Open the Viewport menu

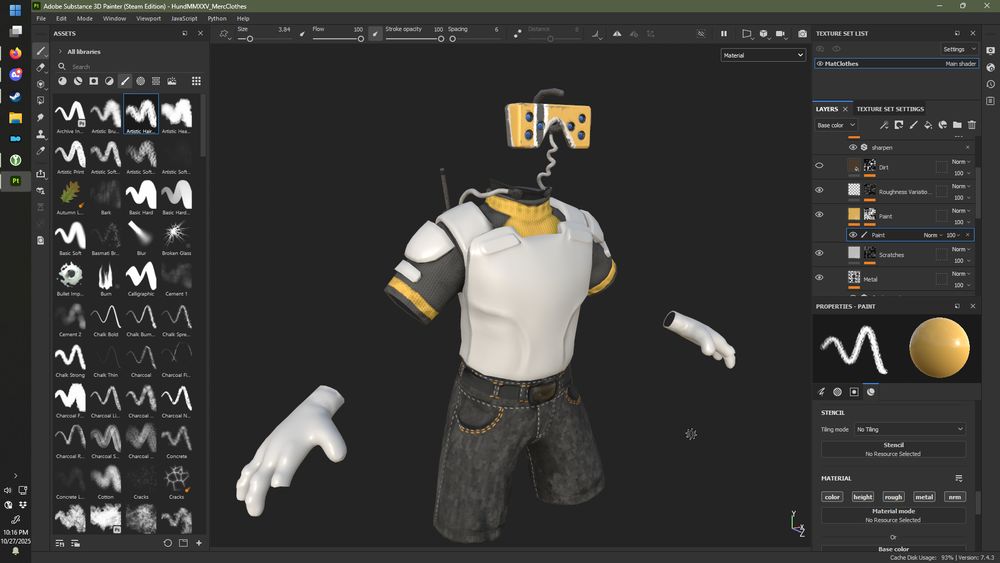click(148, 18)
